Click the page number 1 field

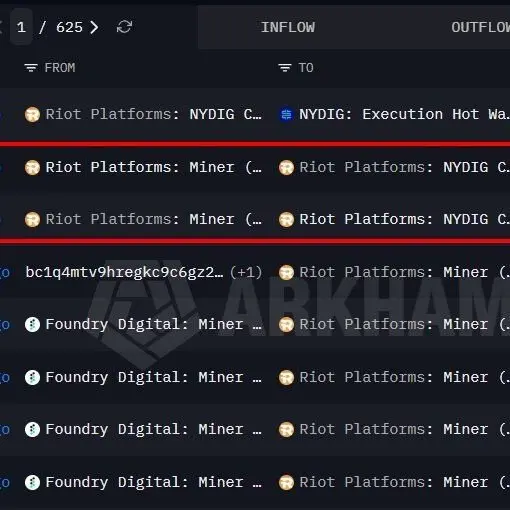pos(21,27)
